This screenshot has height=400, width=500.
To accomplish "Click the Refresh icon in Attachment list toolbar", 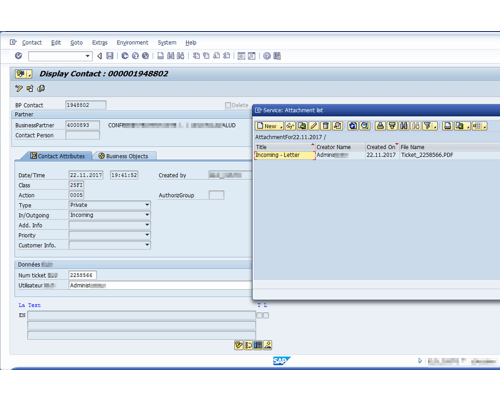I will [x=353, y=126].
